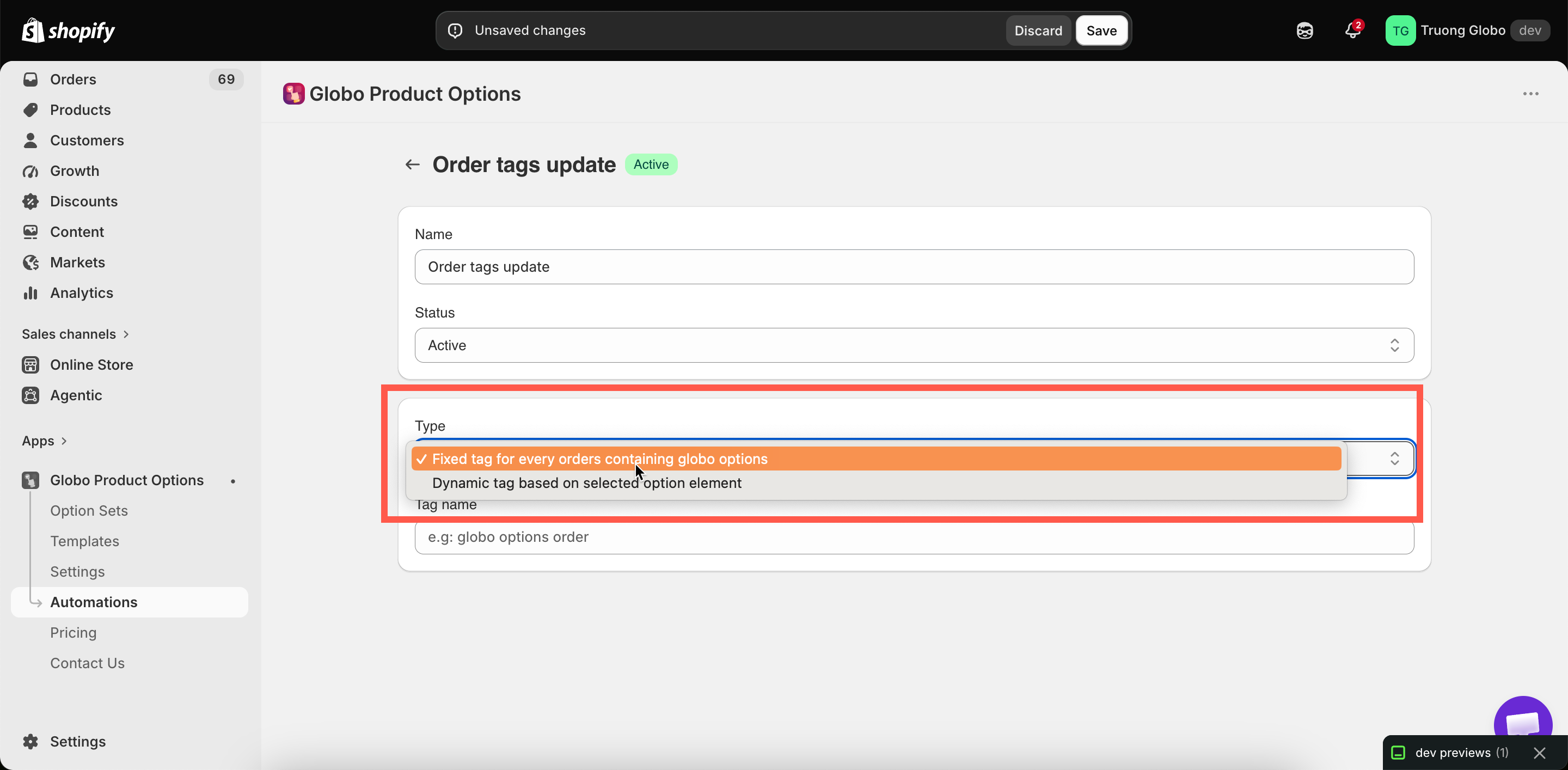This screenshot has width=1568, height=770.
Task: Open Templates under Globo Product Options
Action: click(x=84, y=541)
